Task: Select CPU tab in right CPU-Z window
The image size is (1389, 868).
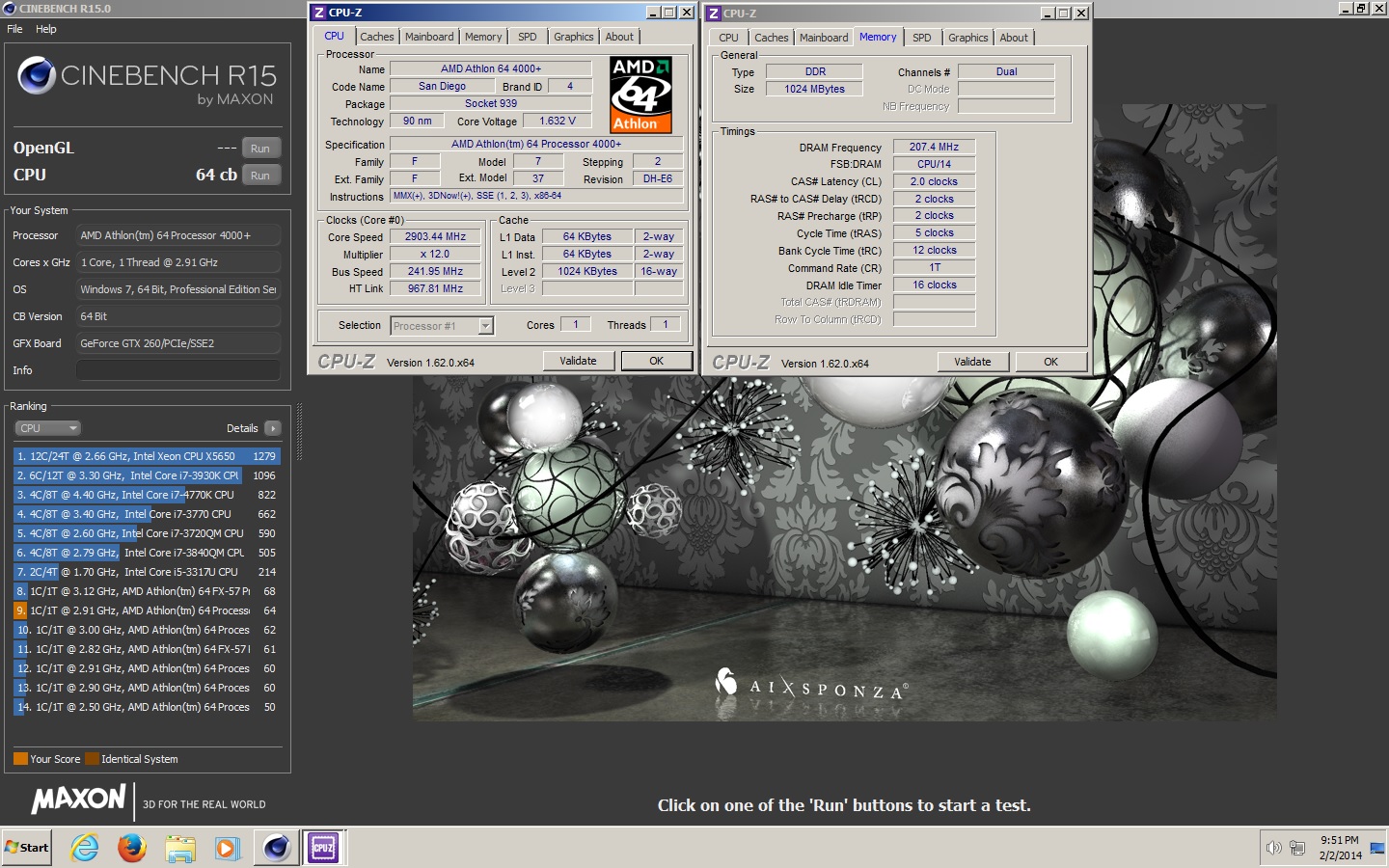Action: click(x=729, y=38)
